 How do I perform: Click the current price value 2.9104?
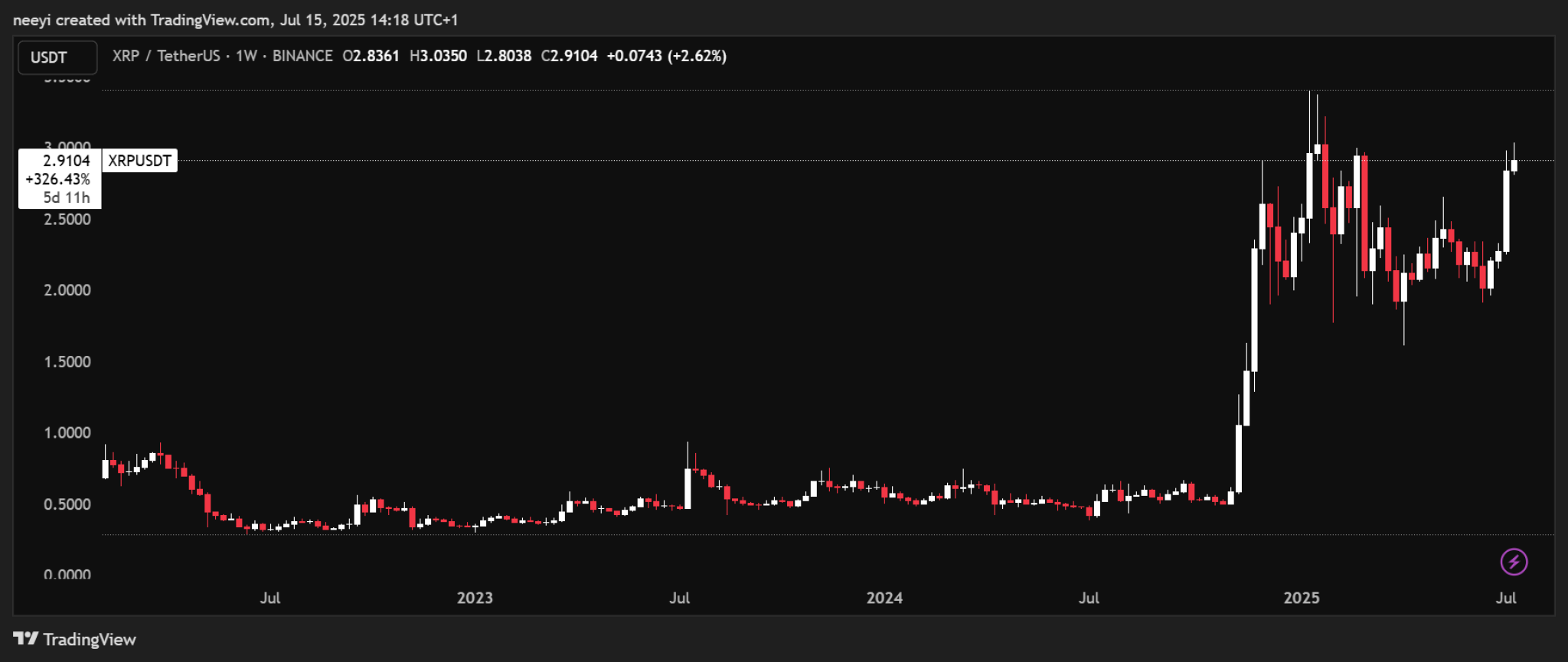pyautogui.click(x=67, y=161)
